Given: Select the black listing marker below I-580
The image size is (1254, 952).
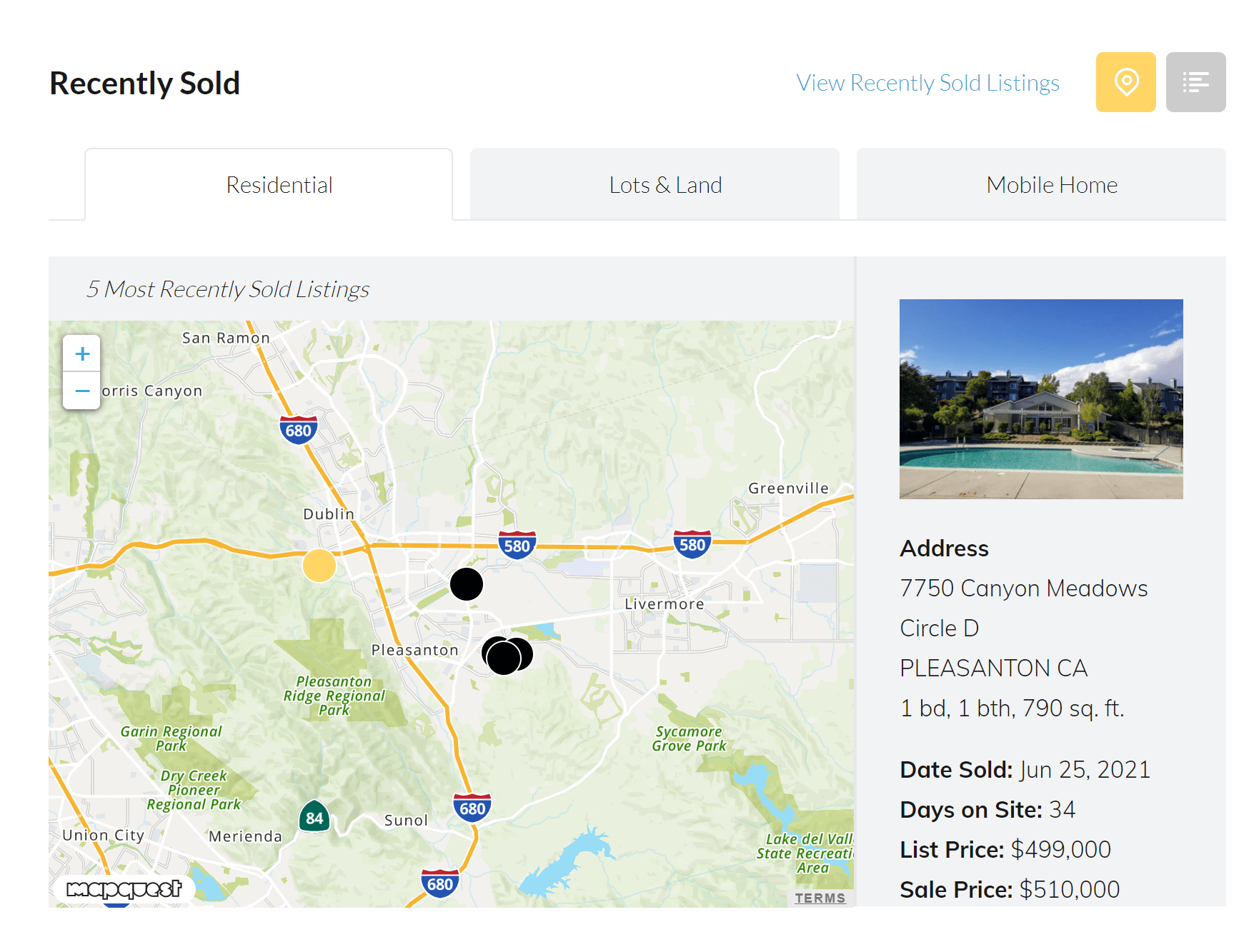Looking at the screenshot, I should (467, 583).
